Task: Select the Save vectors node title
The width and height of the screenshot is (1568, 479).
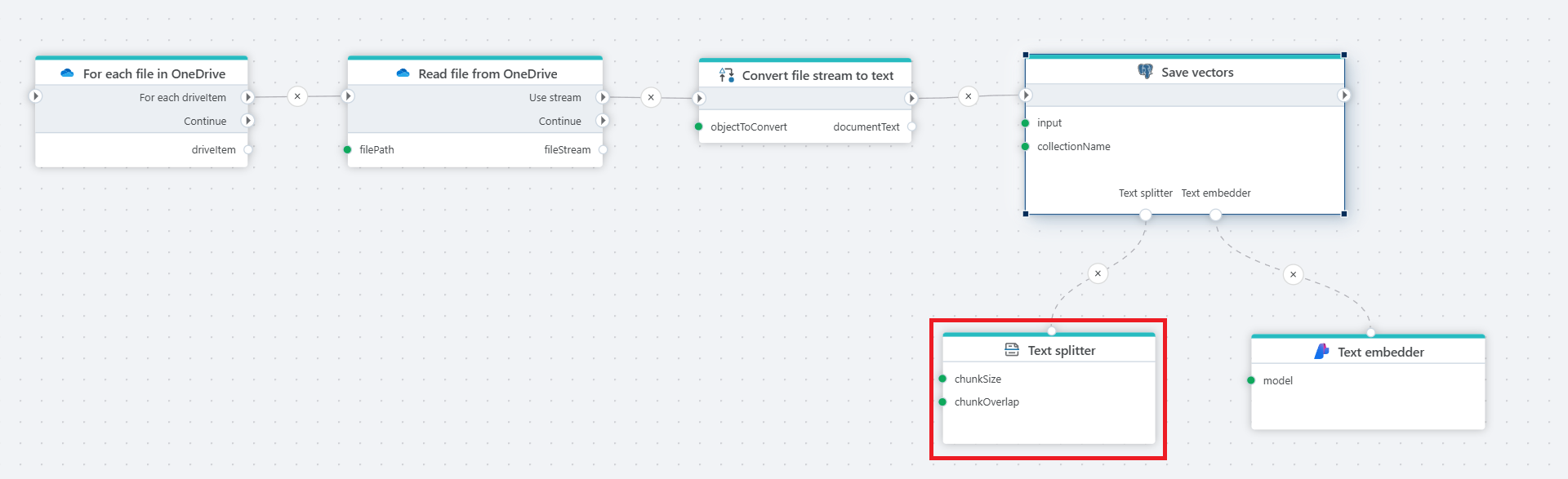Action: [x=1197, y=73]
